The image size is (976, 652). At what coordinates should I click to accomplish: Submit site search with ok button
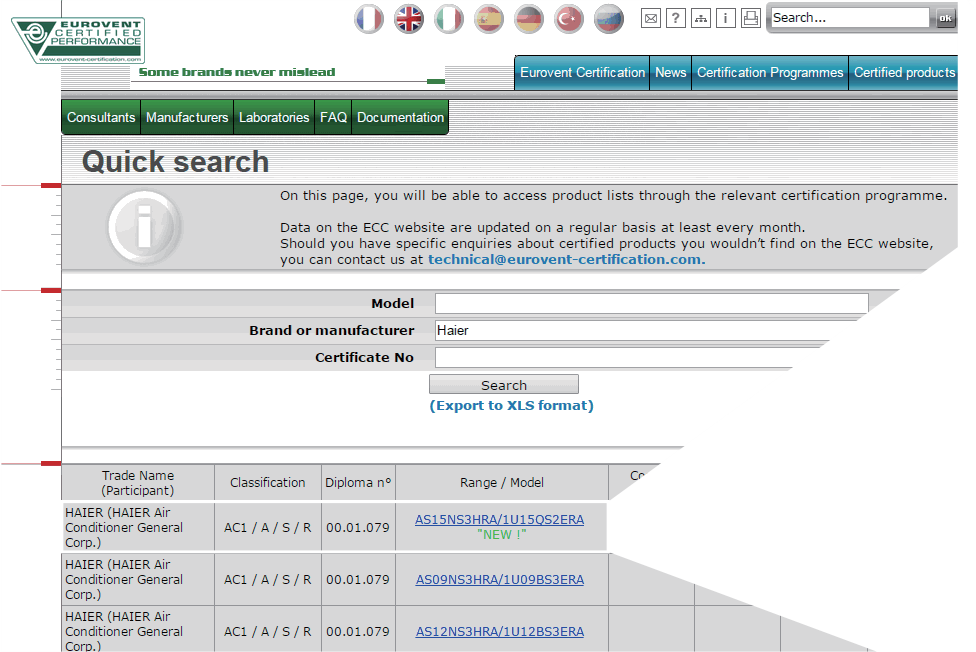click(945, 18)
